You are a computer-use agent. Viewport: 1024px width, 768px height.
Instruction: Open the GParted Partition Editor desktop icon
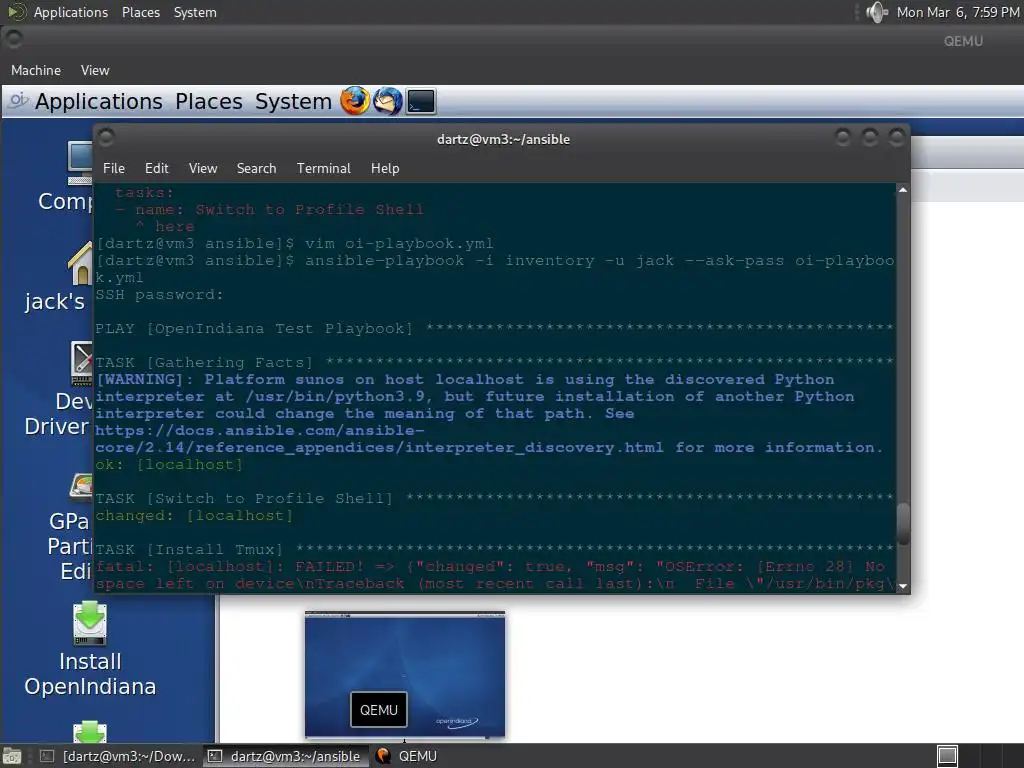(69, 528)
